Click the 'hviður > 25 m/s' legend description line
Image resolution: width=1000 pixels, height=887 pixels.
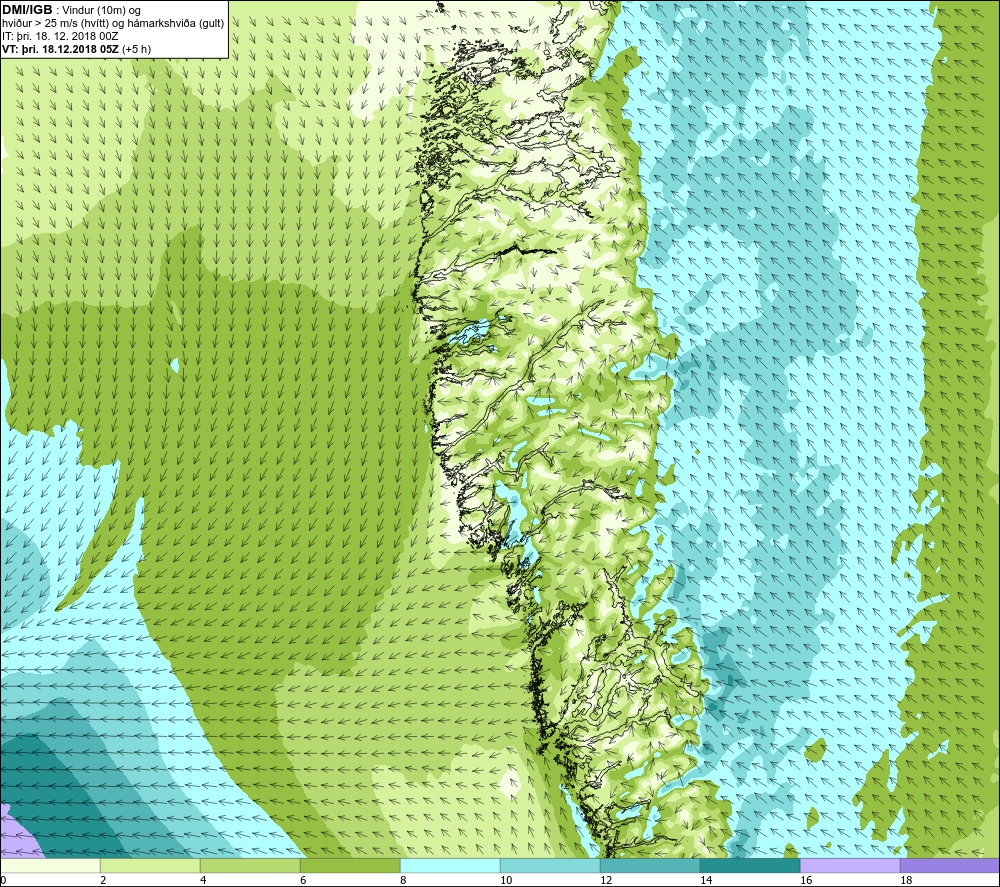click(x=114, y=24)
